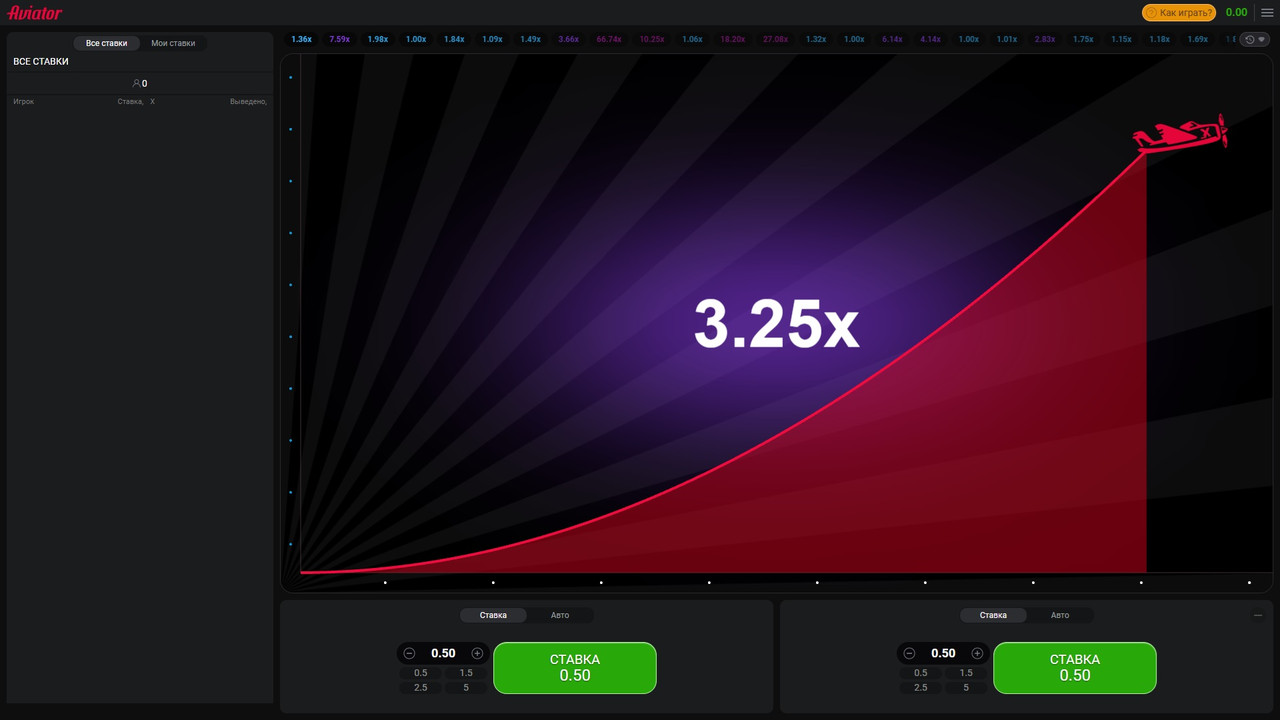
Task: Open the 4.14x round result
Action: 930,39
